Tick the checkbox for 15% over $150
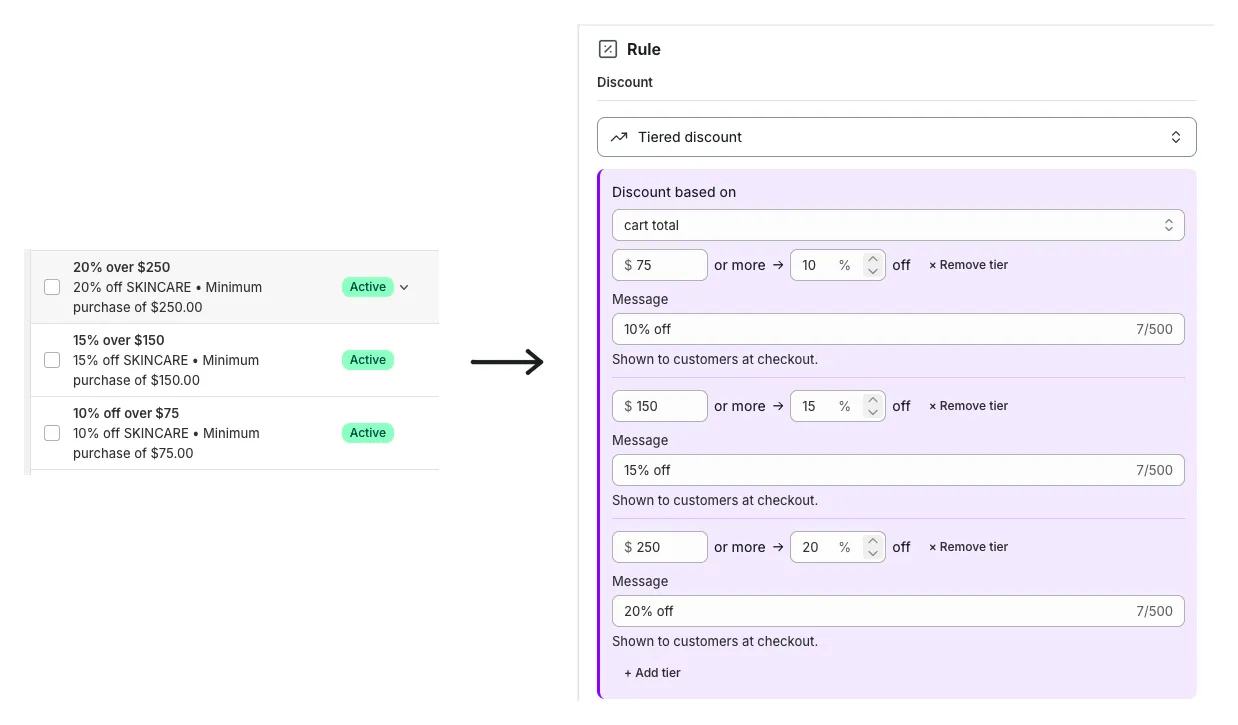Image resolution: width=1238 pixels, height=725 pixels. 52,360
